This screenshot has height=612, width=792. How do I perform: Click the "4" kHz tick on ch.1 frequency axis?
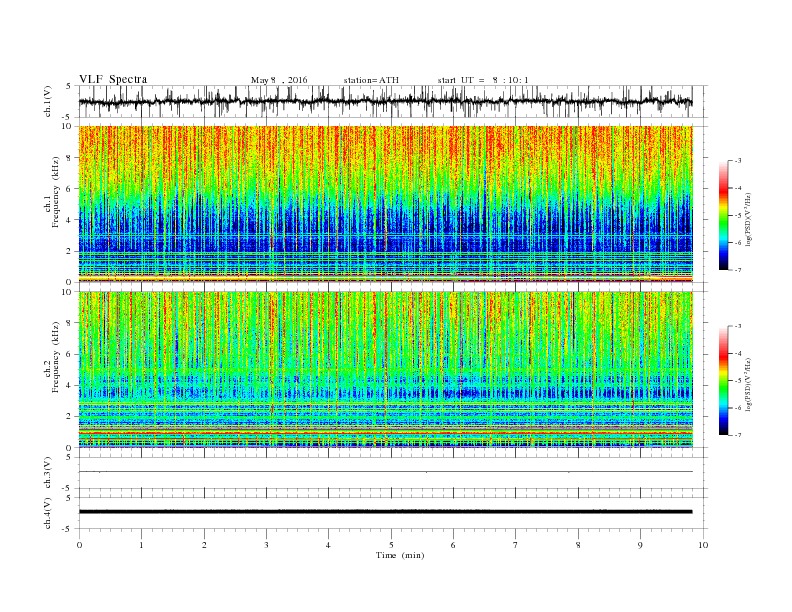[x=70, y=220]
